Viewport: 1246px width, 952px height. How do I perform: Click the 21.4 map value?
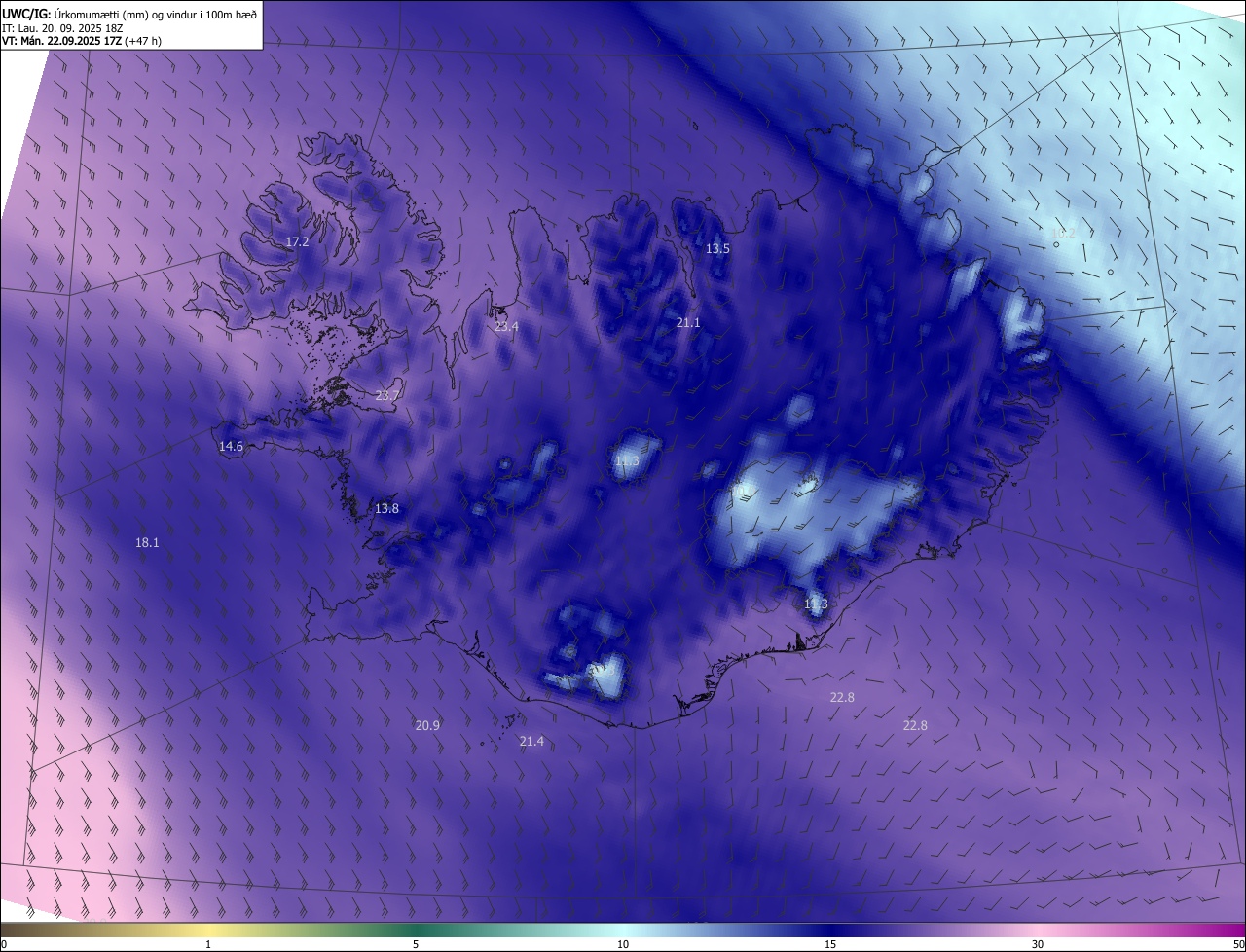[531, 741]
